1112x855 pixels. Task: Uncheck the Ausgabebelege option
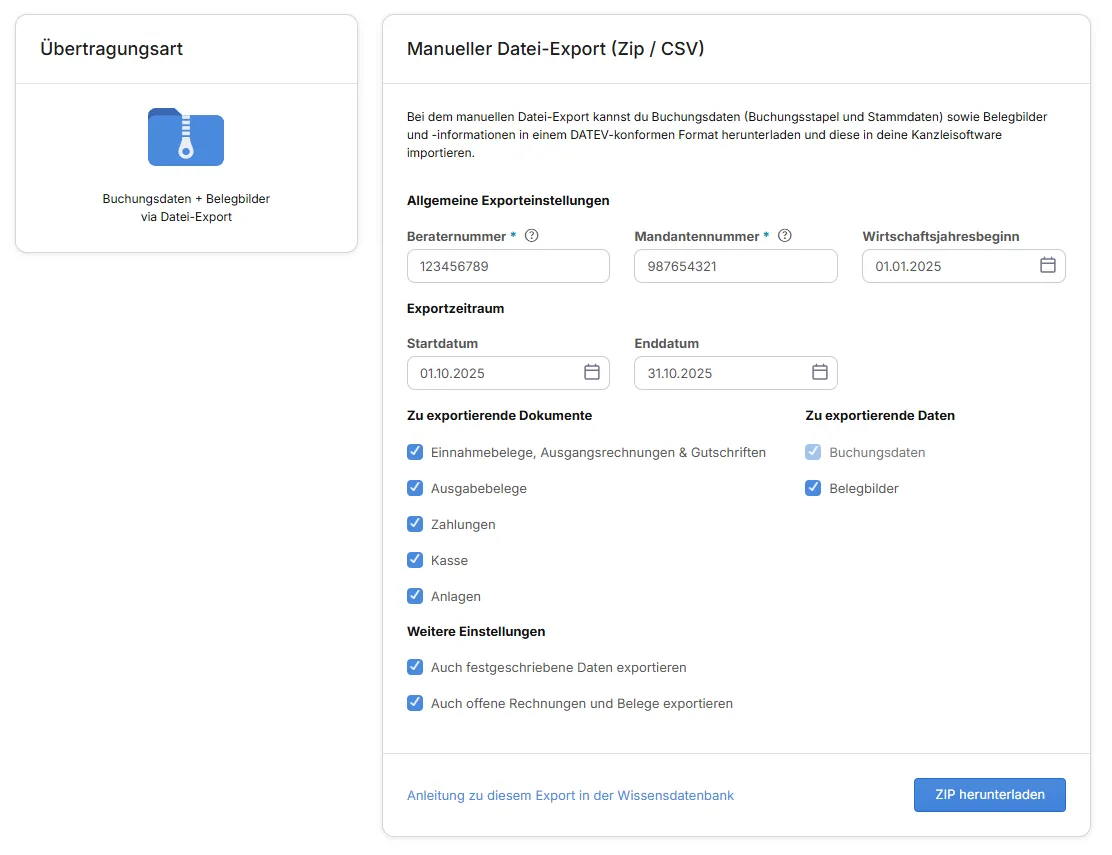415,488
